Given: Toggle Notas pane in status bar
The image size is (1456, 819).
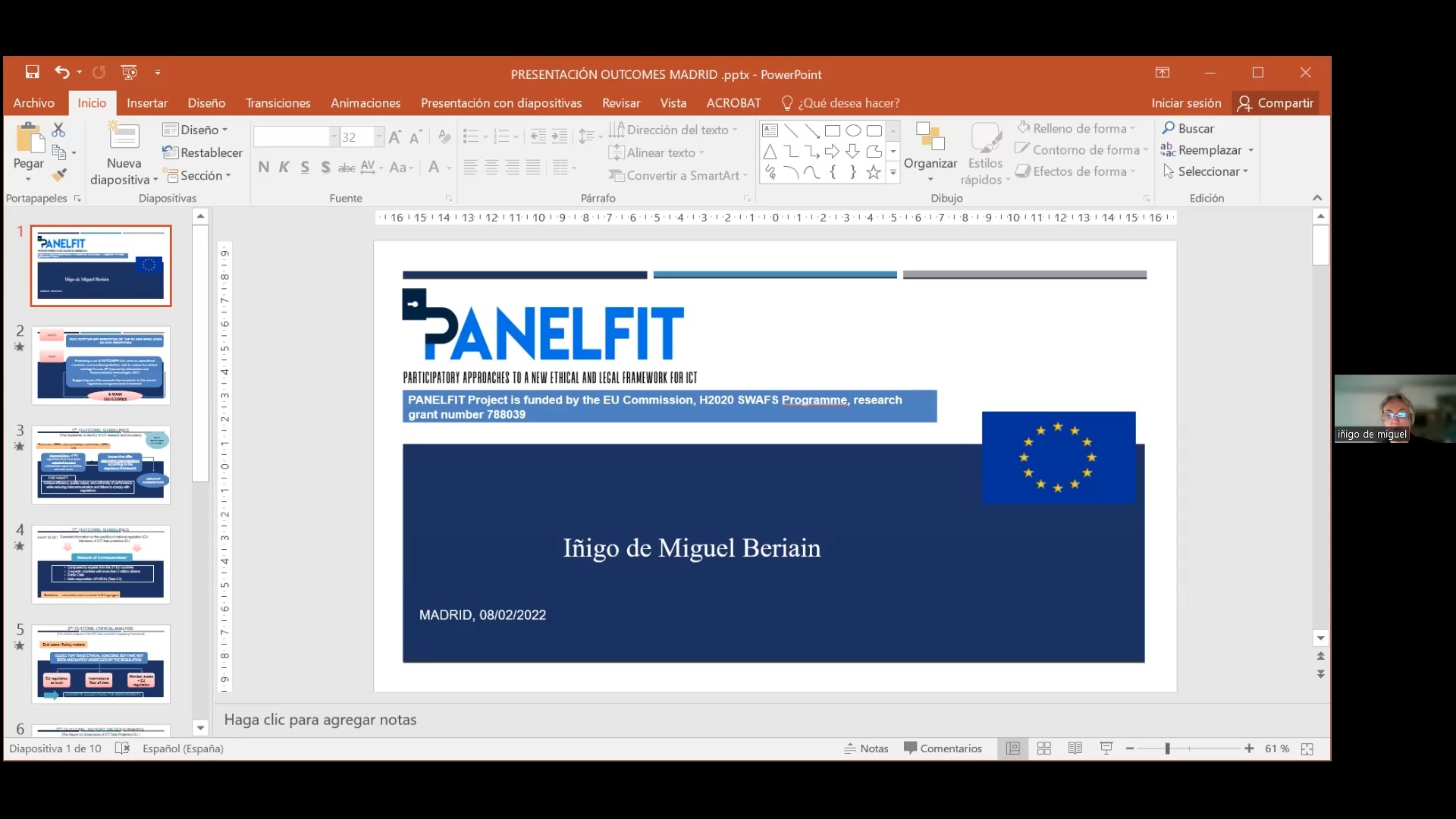Looking at the screenshot, I should click(x=866, y=748).
